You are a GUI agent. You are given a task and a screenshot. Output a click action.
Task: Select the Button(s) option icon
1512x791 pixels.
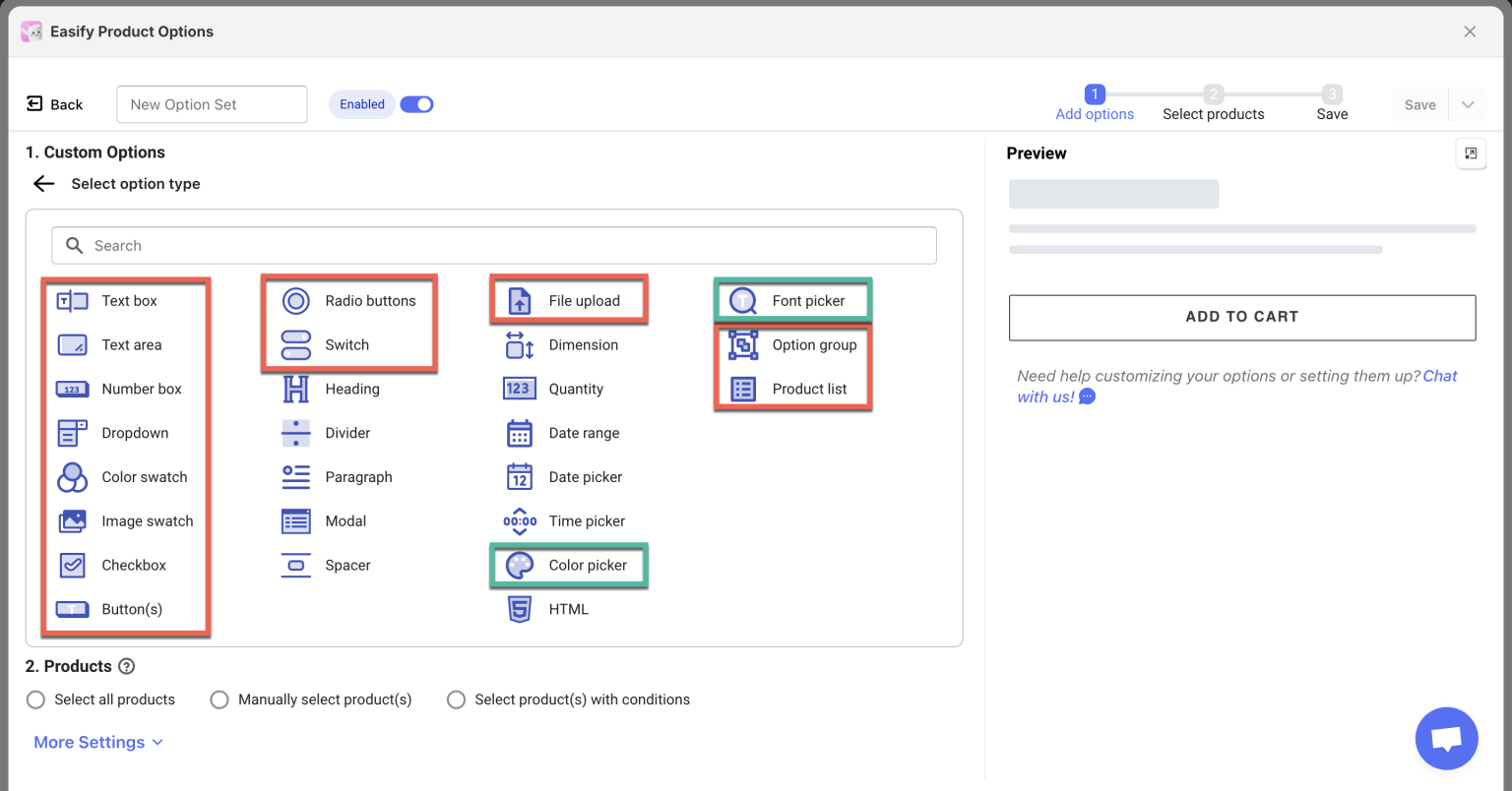coord(73,610)
